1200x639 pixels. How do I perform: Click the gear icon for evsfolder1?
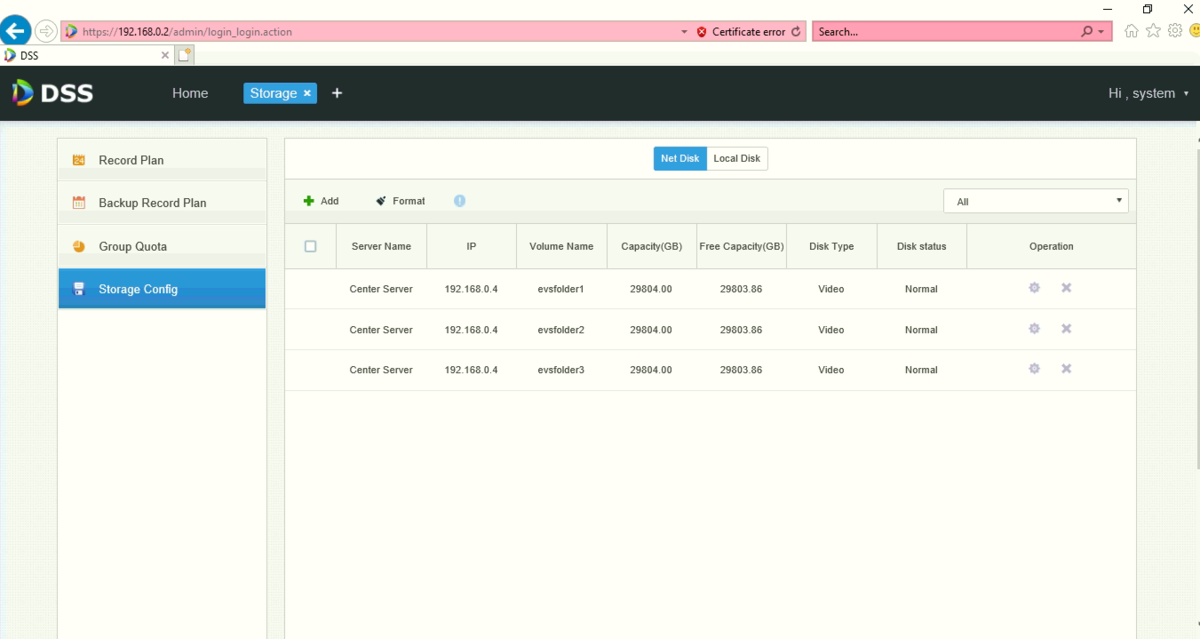click(1034, 288)
